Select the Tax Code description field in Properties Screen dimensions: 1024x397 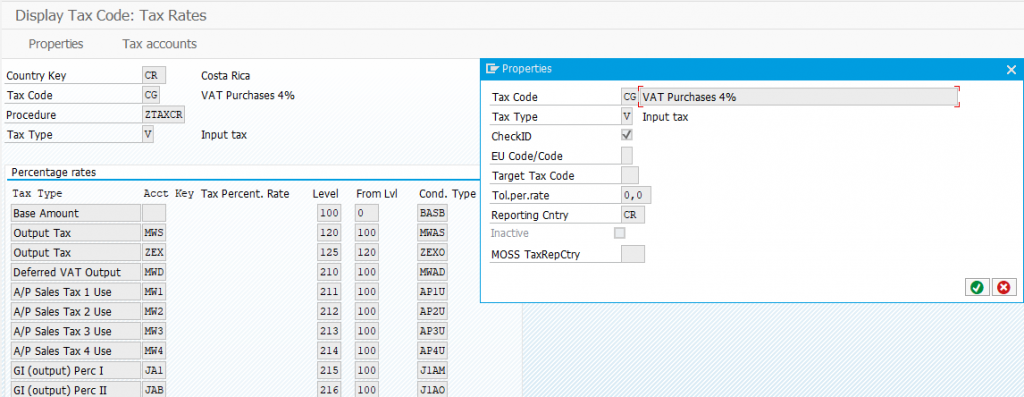(x=799, y=97)
